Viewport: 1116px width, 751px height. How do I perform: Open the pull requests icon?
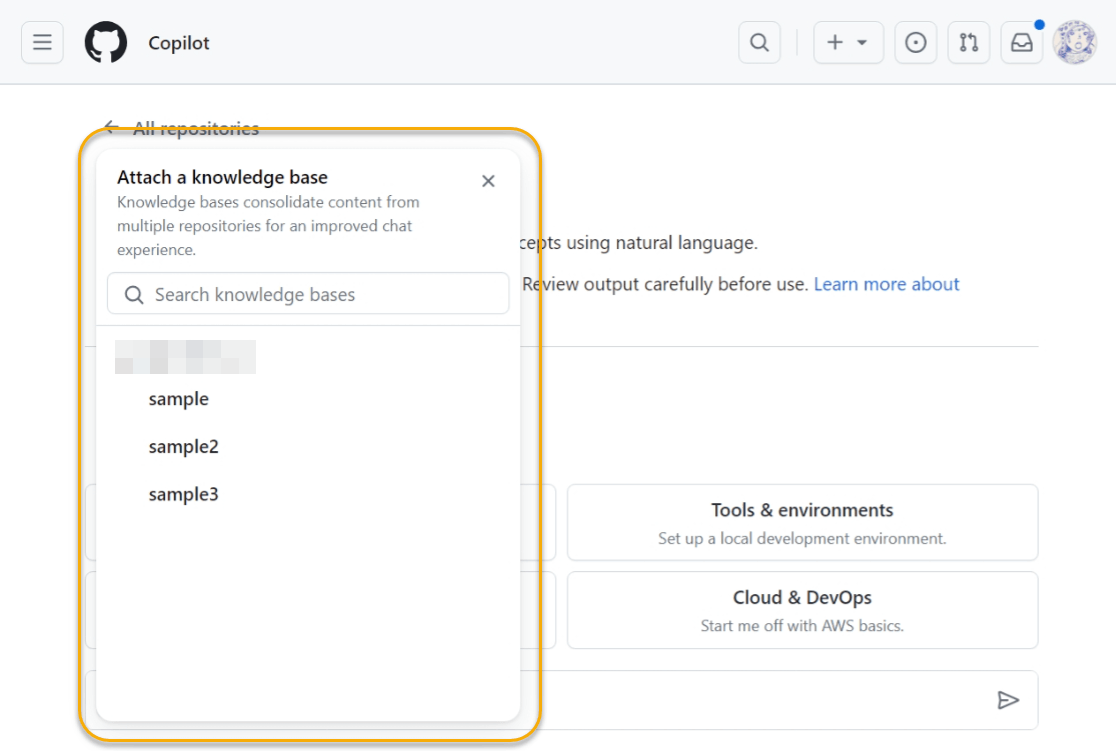click(x=968, y=42)
